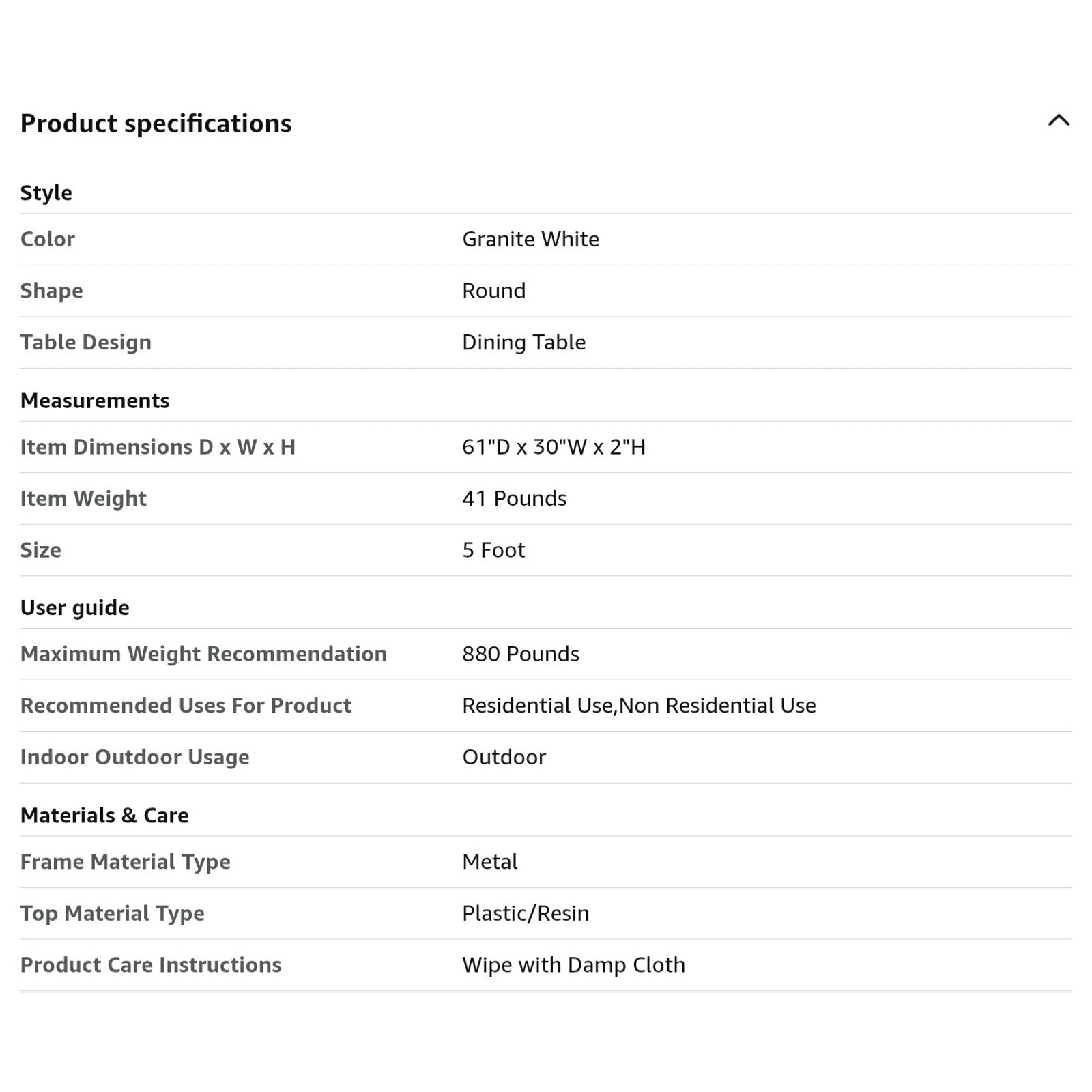Select the 5 Foot size value
This screenshot has height=1092, width=1092.
pyautogui.click(x=493, y=550)
